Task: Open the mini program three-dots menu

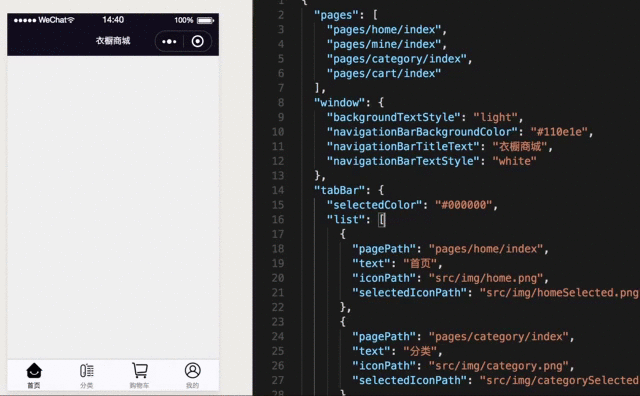Action: point(169,41)
